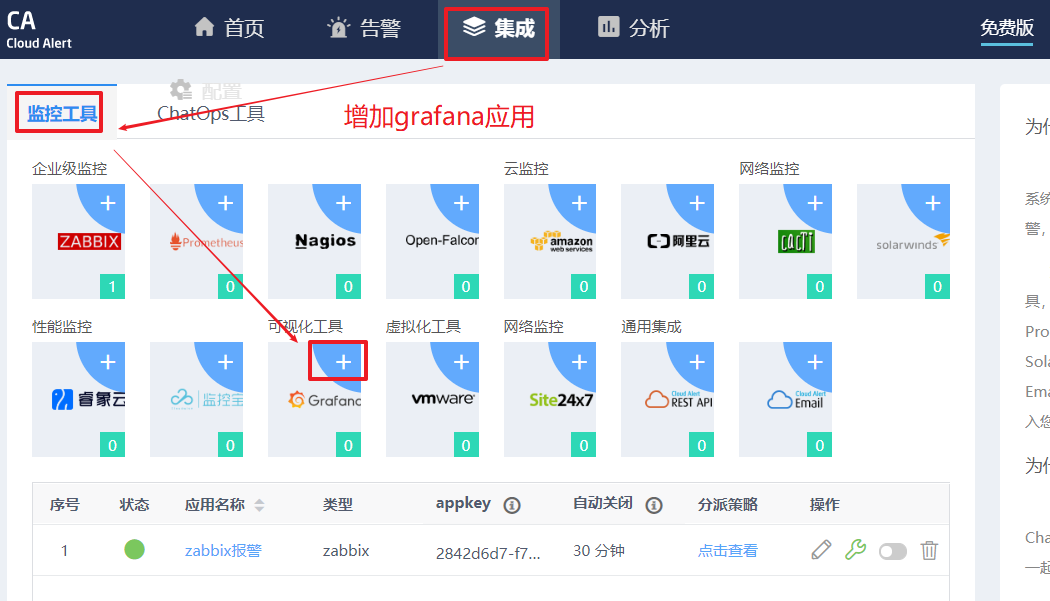Click the 可视化工具 category heading
The width and height of the screenshot is (1050, 601).
305,327
